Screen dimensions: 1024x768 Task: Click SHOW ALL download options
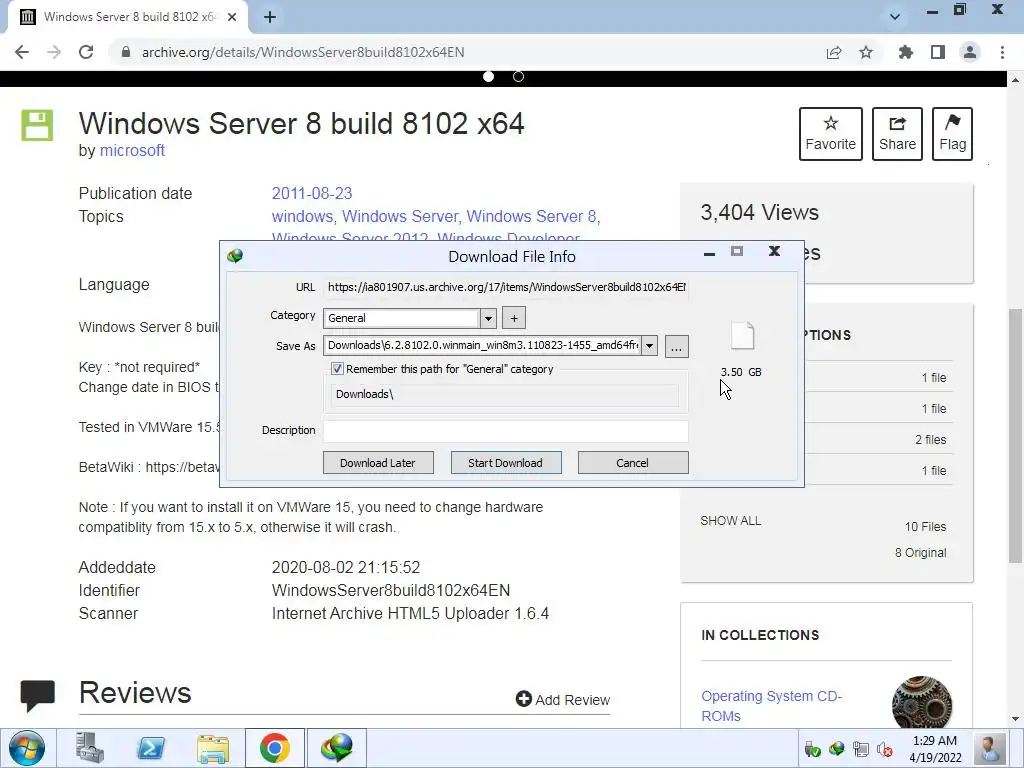tap(730, 520)
